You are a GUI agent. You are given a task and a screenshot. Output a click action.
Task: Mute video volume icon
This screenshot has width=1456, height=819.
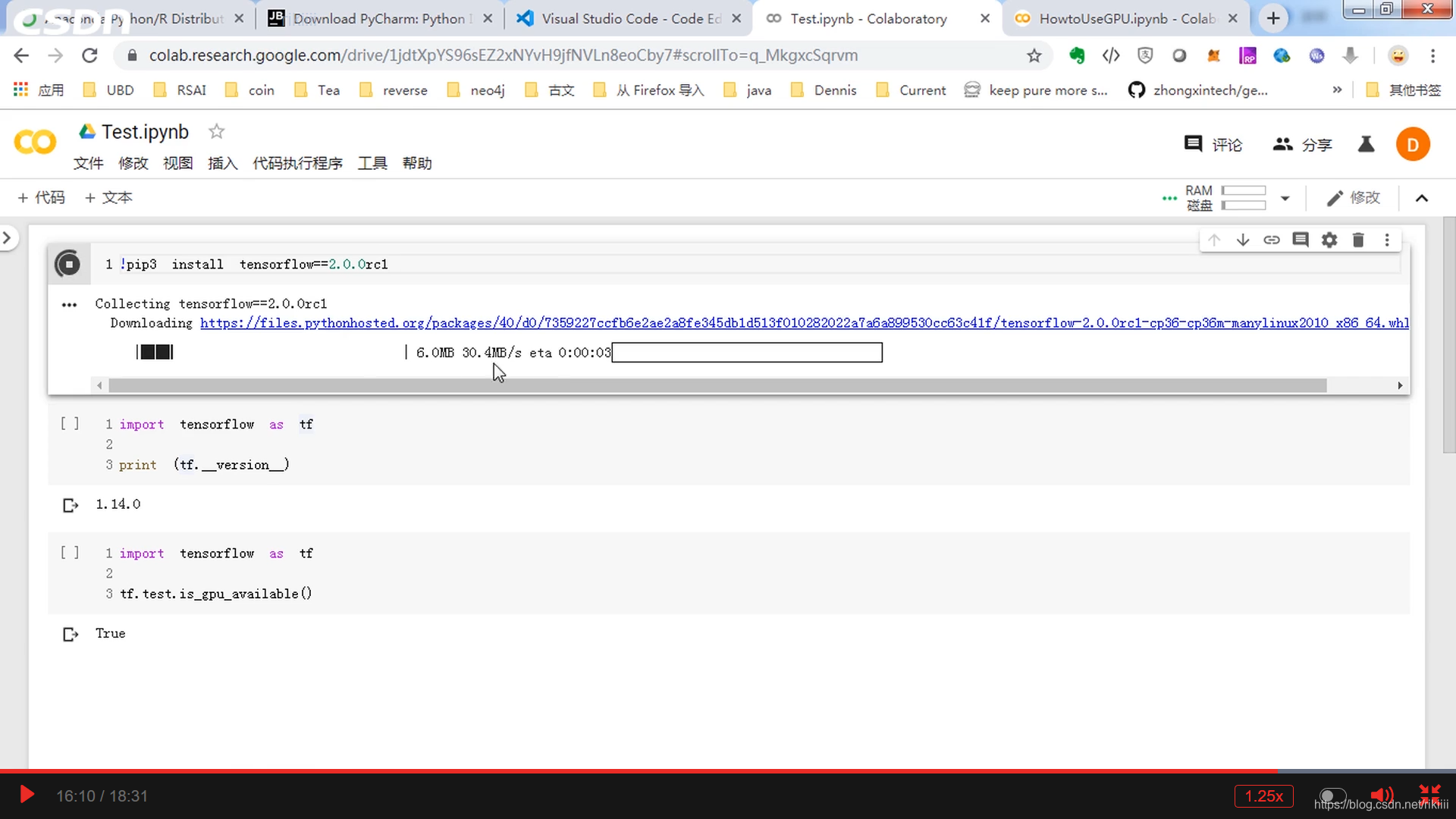(1382, 795)
